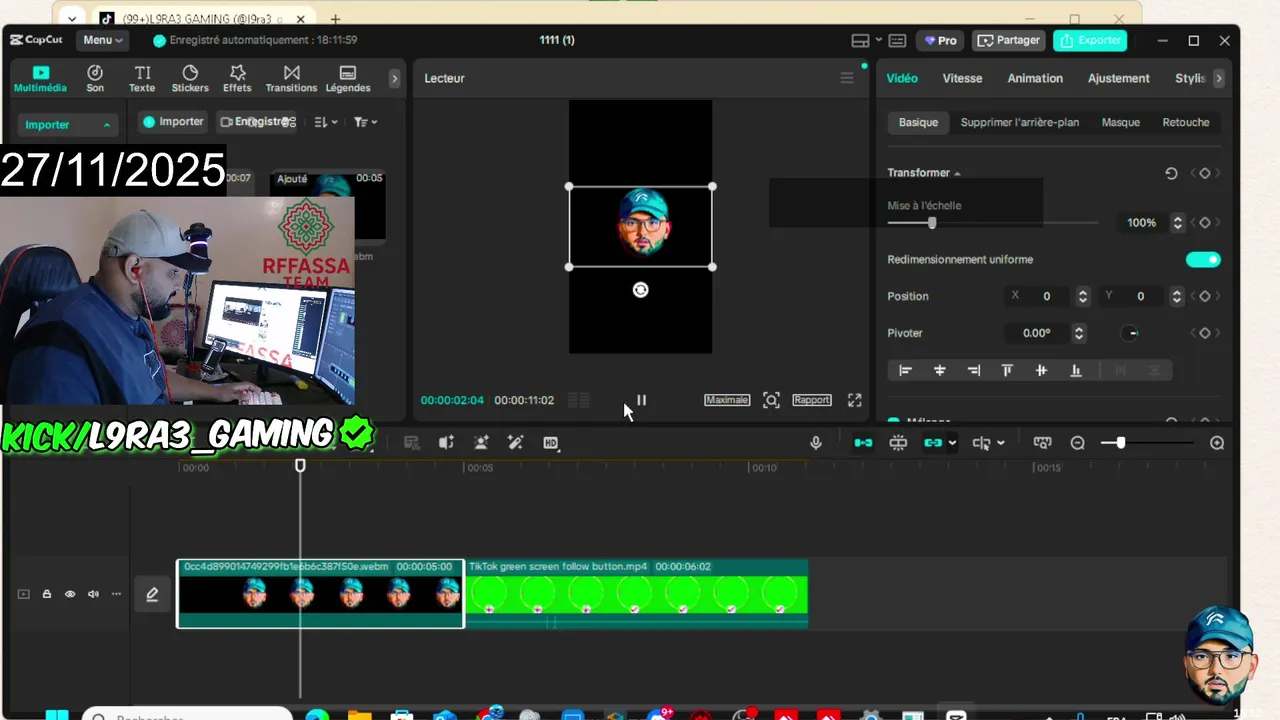Open the media sort order dropdown
This screenshot has width=1280, height=720.
(326, 122)
